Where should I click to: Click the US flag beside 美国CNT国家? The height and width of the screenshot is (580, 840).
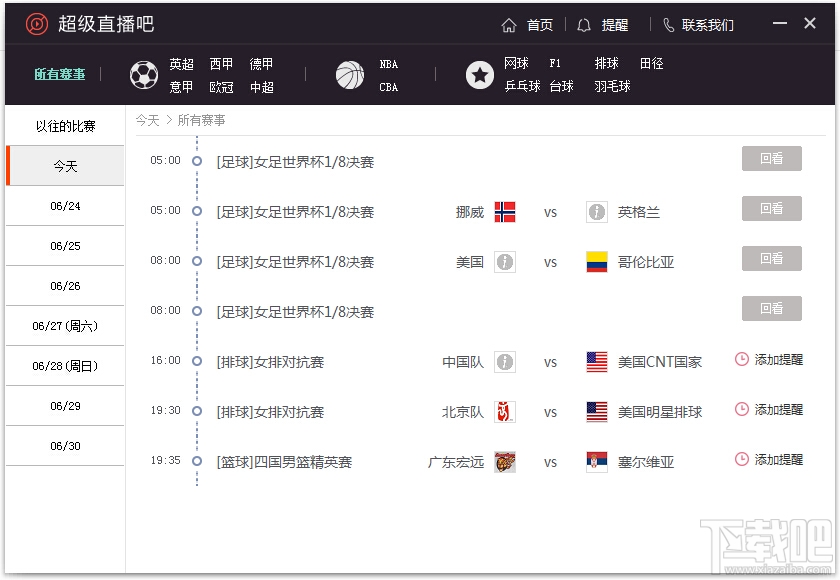tap(596, 362)
